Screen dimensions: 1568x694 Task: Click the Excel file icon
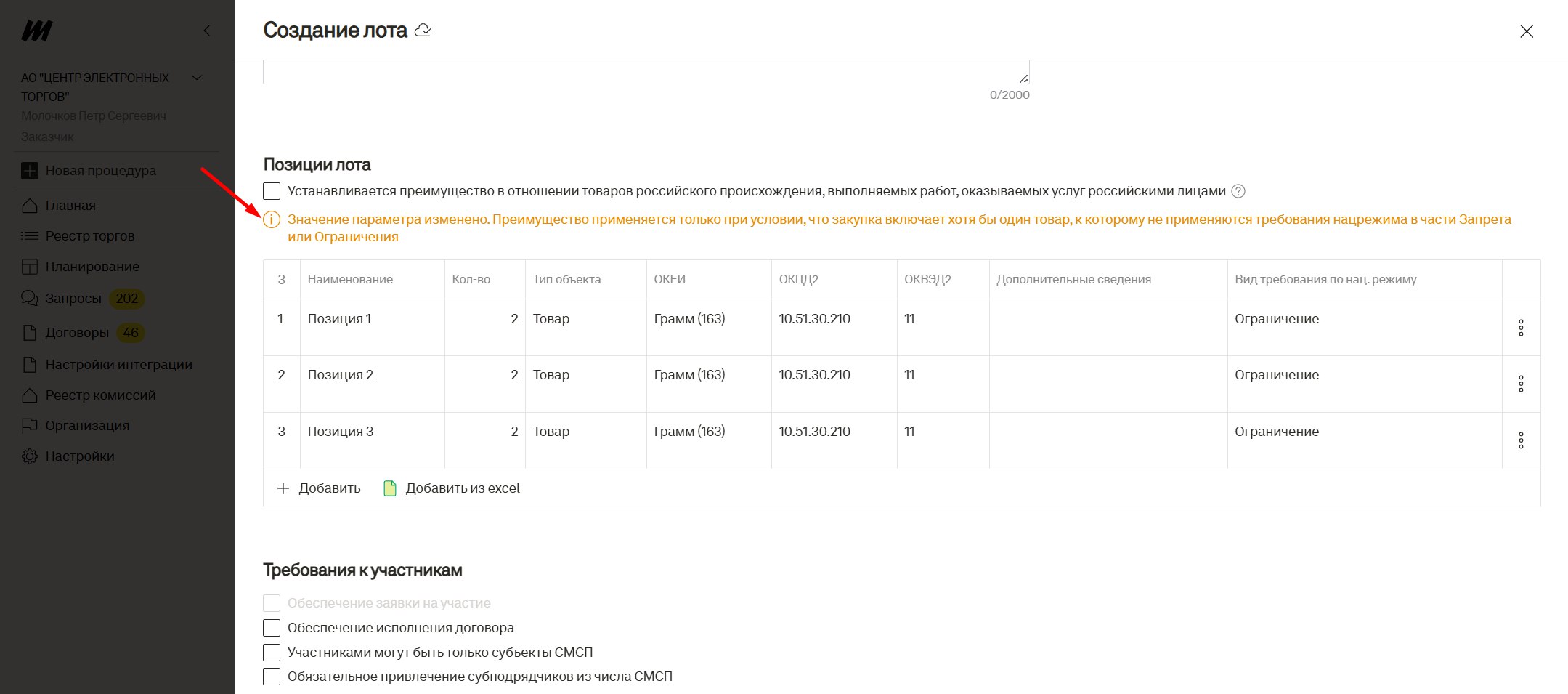click(x=390, y=488)
